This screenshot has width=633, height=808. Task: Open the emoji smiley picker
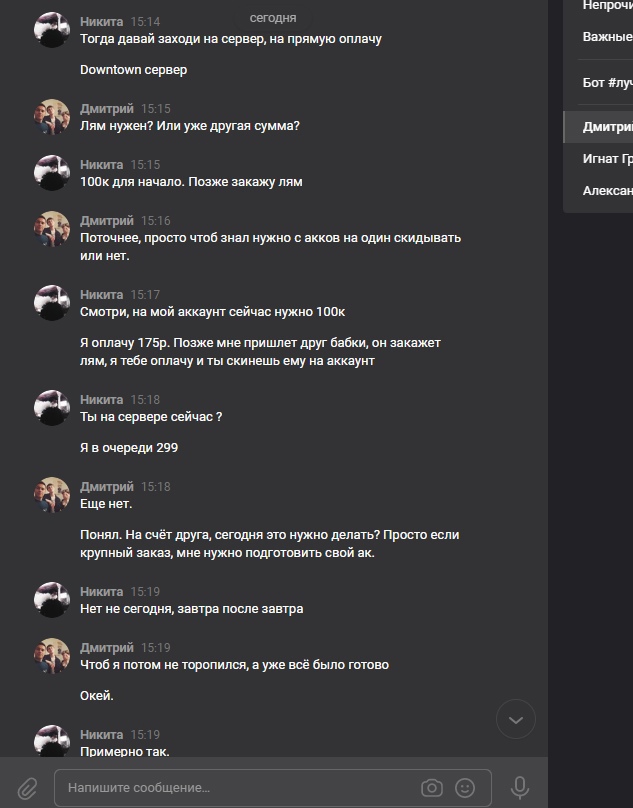(465, 788)
